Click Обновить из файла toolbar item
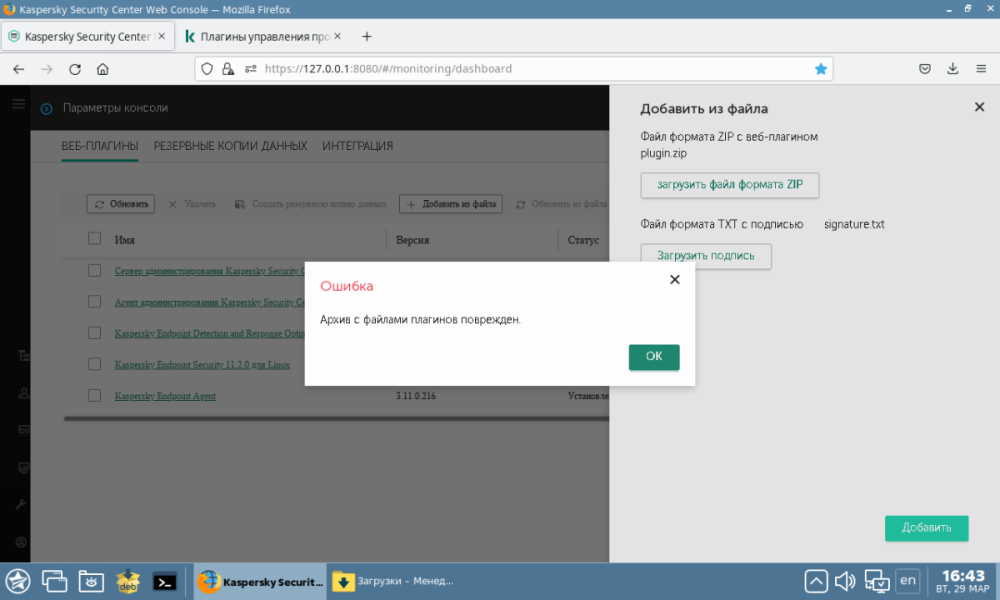 (x=561, y=204)
